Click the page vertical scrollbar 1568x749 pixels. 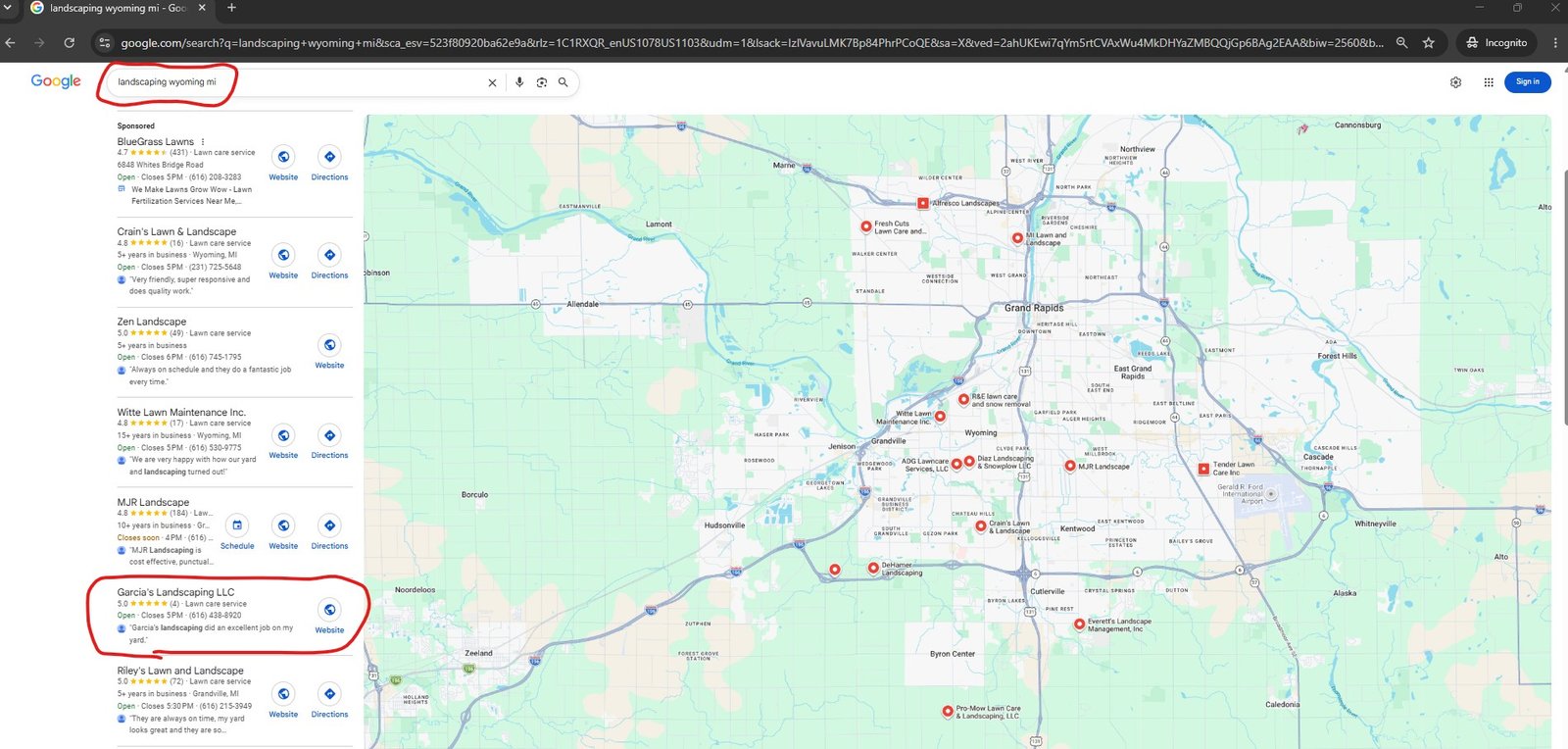tap(1564, 297)
